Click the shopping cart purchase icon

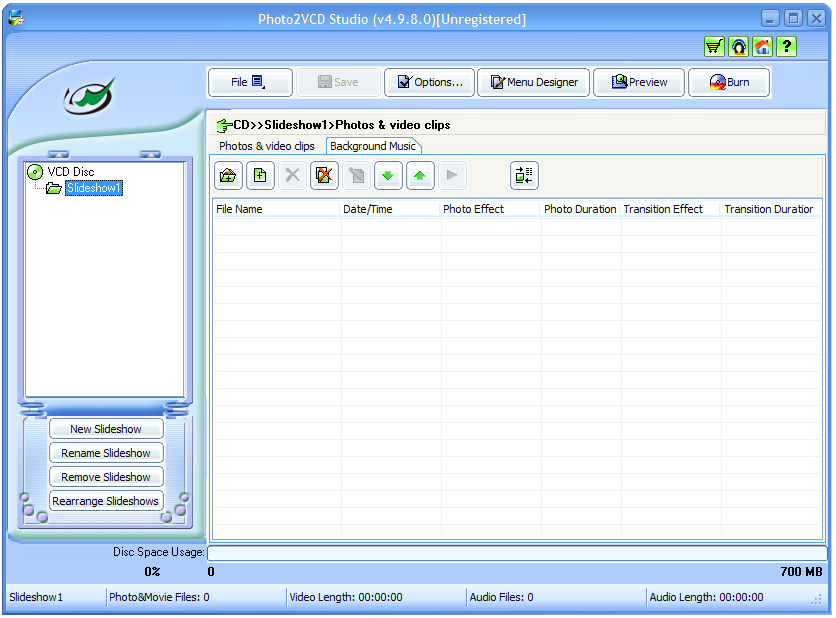714,47
